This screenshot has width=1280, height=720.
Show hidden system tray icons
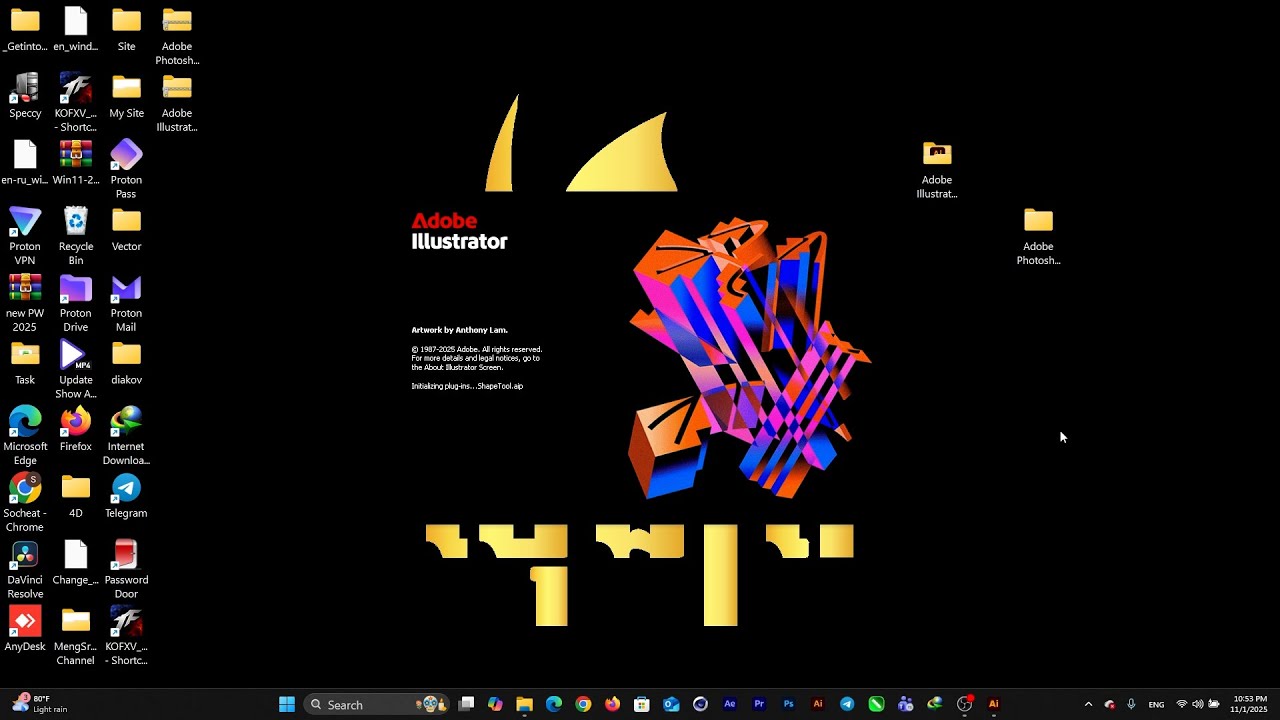click(1088, 704)
